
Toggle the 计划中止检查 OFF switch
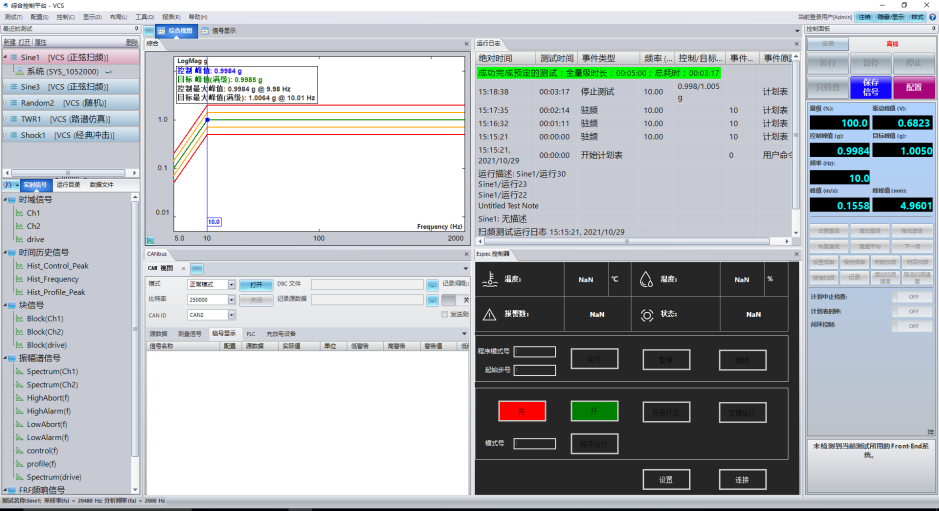[x=912, y=297]
